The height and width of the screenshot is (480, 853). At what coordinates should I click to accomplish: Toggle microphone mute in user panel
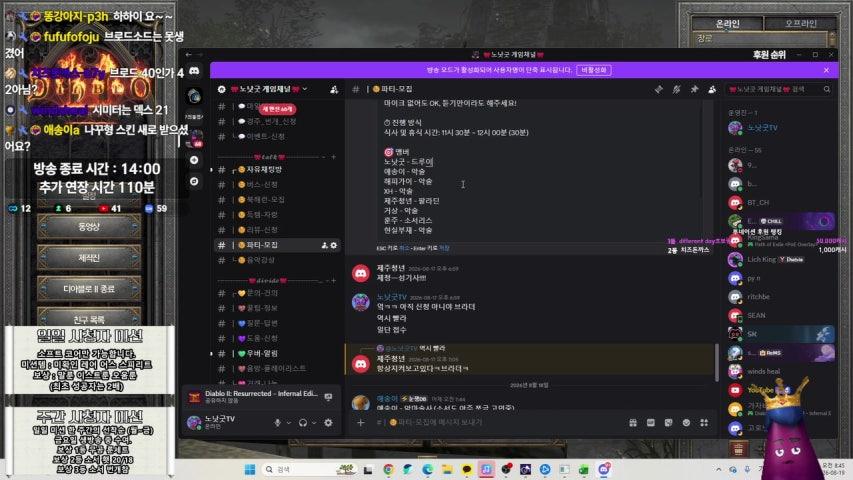pos(277,422)
